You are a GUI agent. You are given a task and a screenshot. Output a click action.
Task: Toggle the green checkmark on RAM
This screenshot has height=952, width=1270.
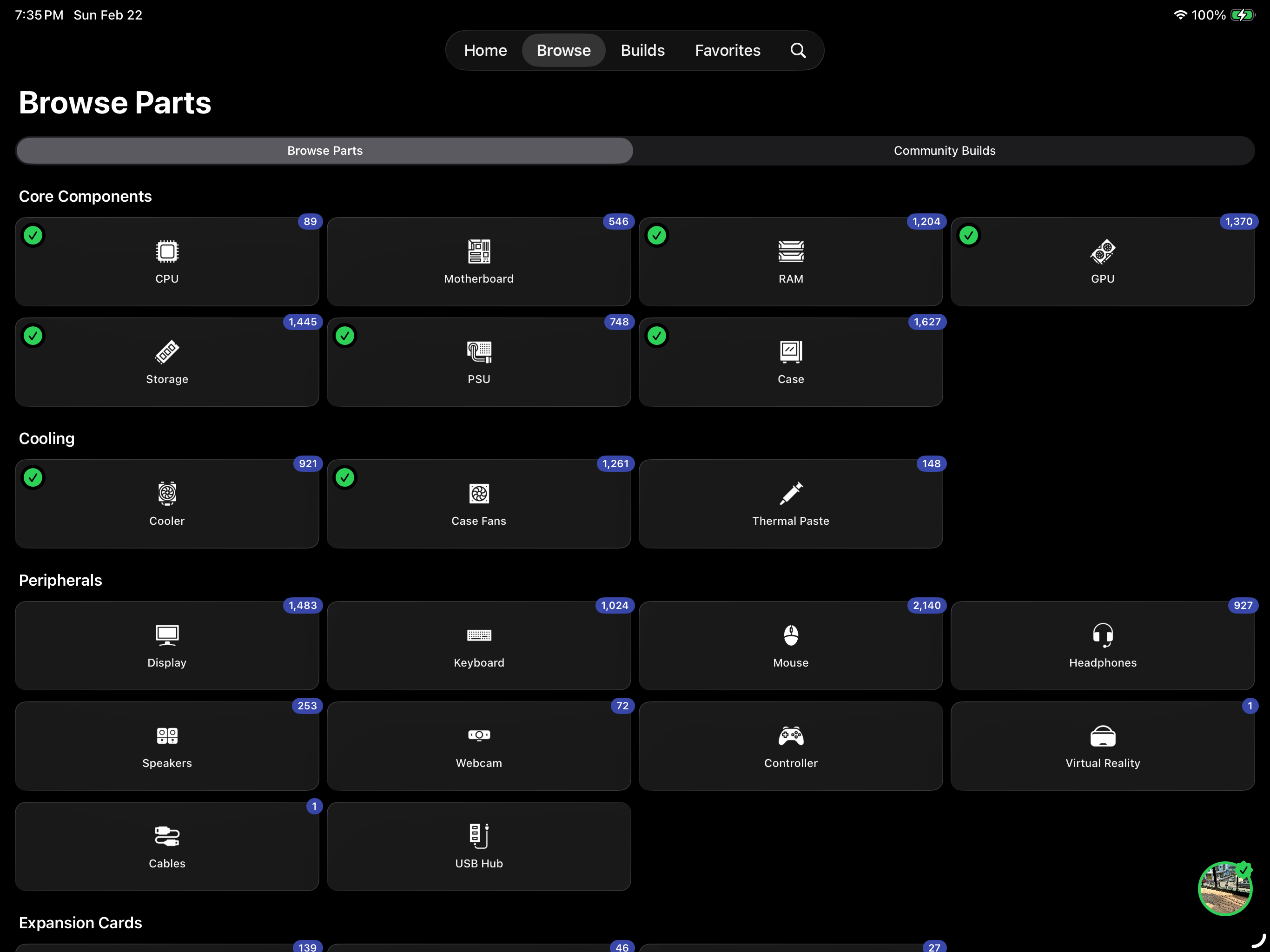pyautogui.click(x=657, y=235)
